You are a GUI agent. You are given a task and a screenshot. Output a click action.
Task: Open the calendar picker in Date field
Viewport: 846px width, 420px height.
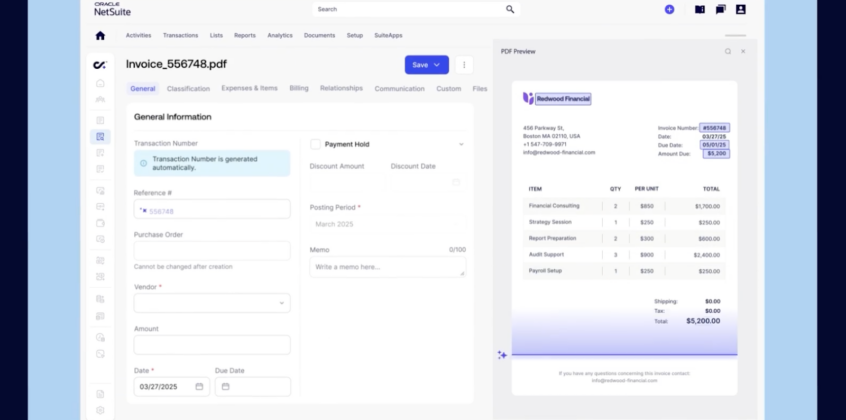[x=199, y=386]
